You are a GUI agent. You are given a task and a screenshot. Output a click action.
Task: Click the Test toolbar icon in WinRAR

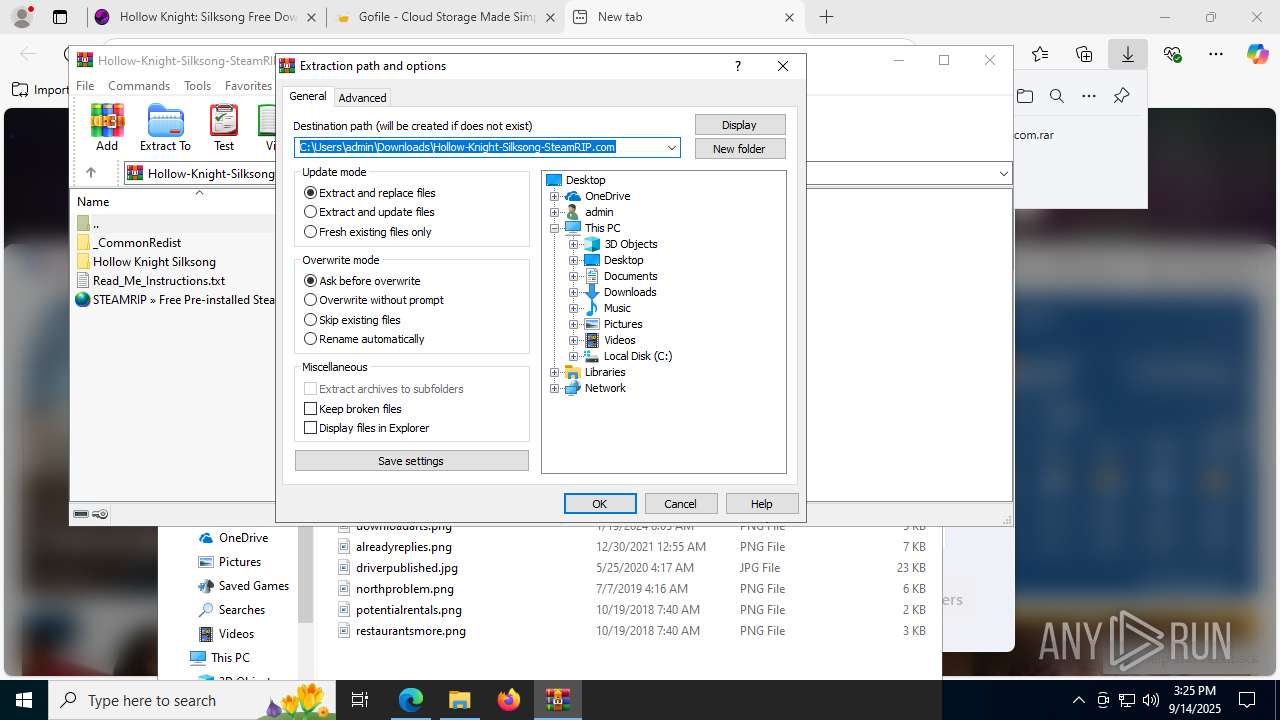tap(224, 127)
